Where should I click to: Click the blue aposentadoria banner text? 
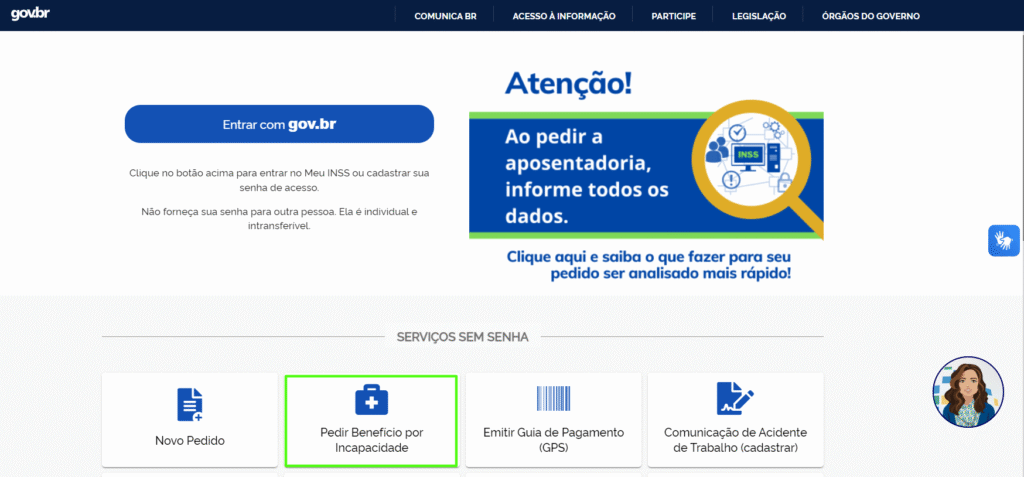pyautogui.click(x=580, y=175)
